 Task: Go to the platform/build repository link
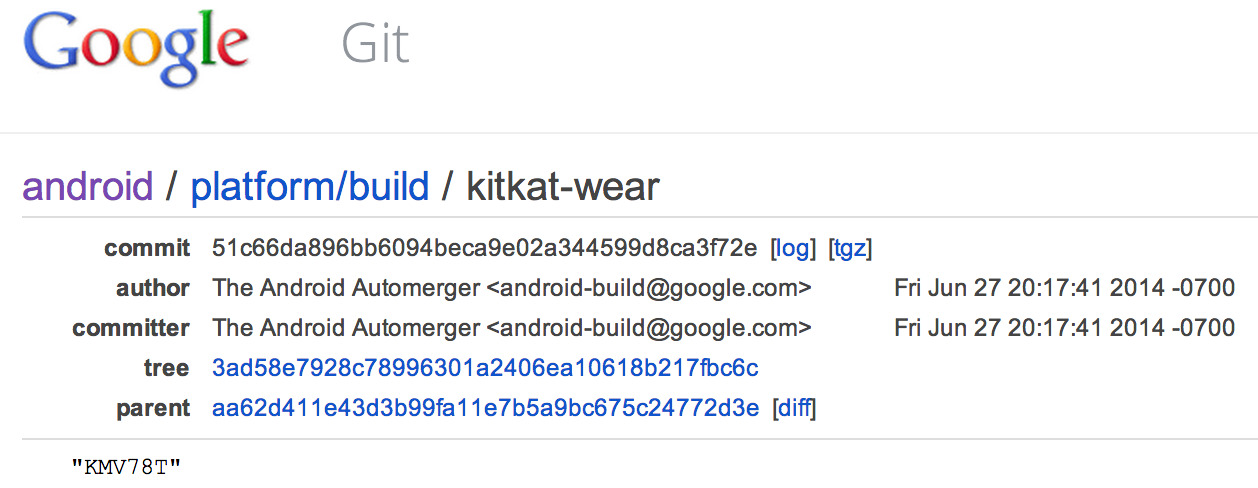coord(310,187)
